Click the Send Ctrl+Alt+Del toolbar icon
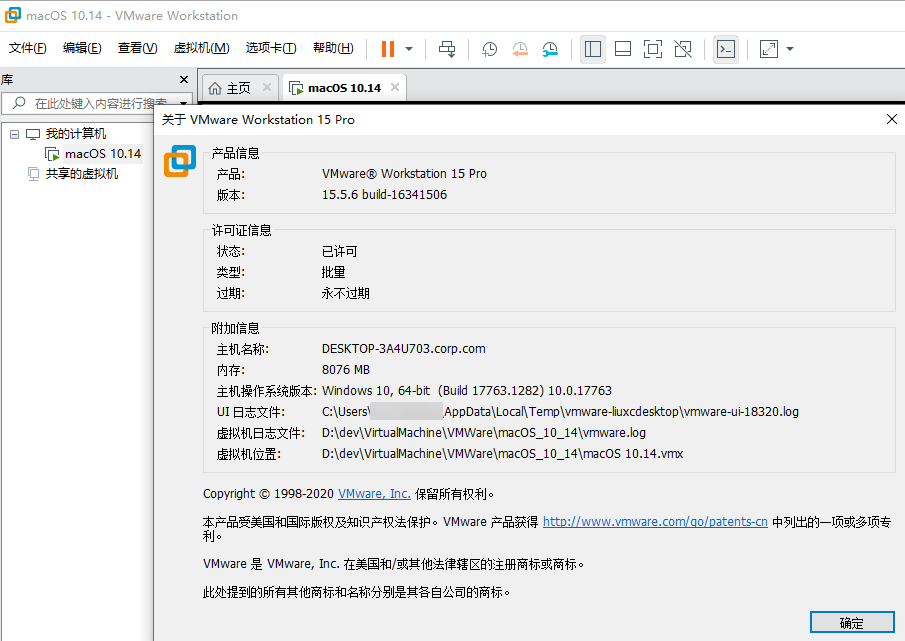This screenshot has height=641, width=905. (447, 49)
